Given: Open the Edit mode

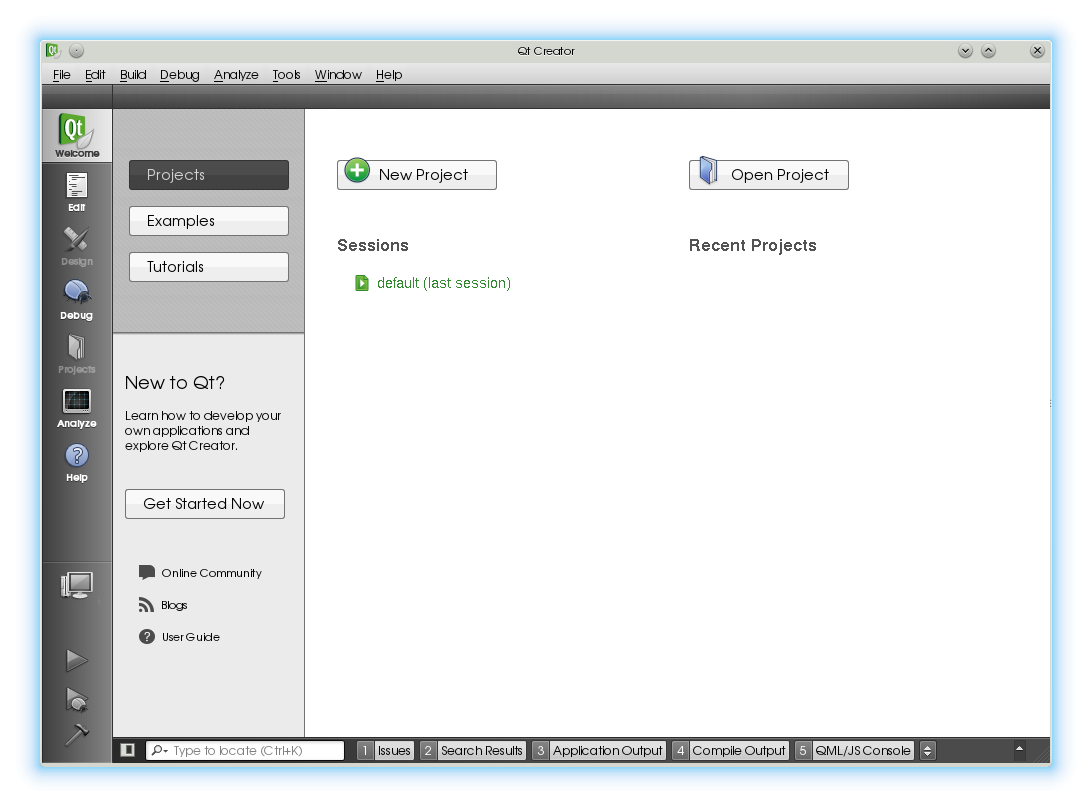Looking at the screenshot, I should click(77, 192).
